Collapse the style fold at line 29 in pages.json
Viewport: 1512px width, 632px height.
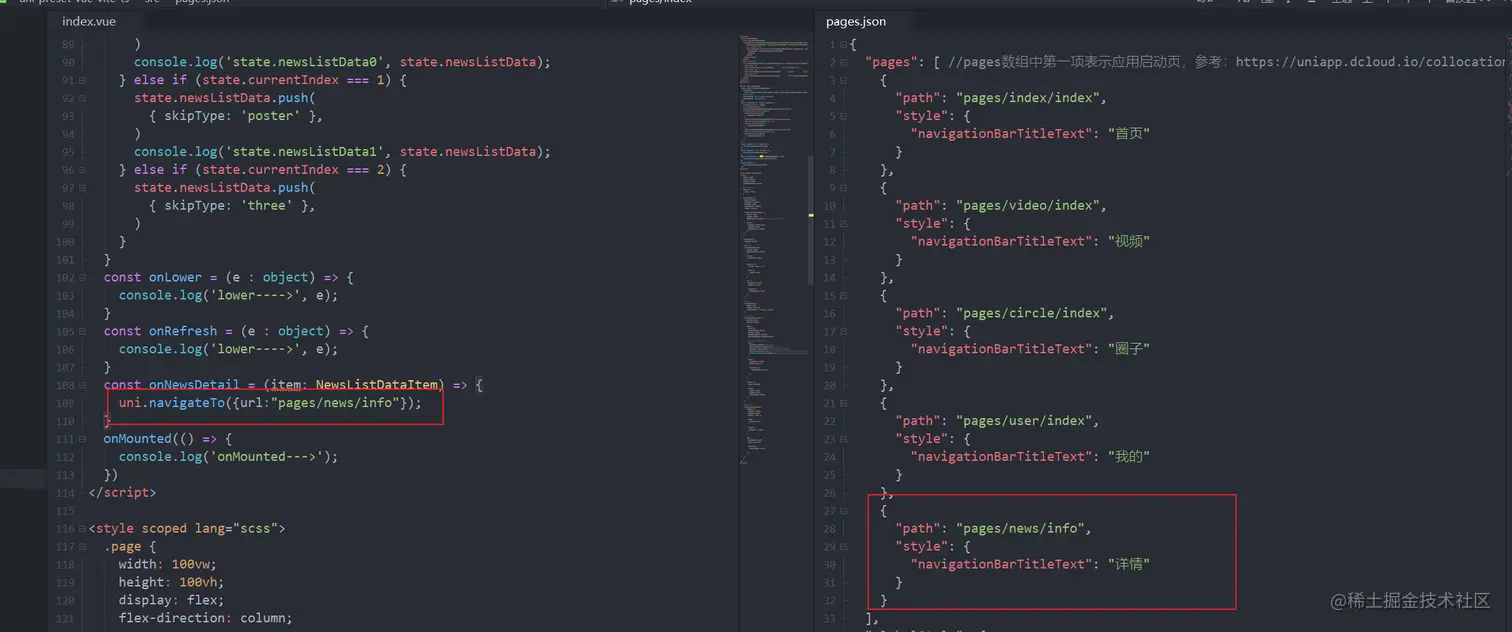coord(843,547)
